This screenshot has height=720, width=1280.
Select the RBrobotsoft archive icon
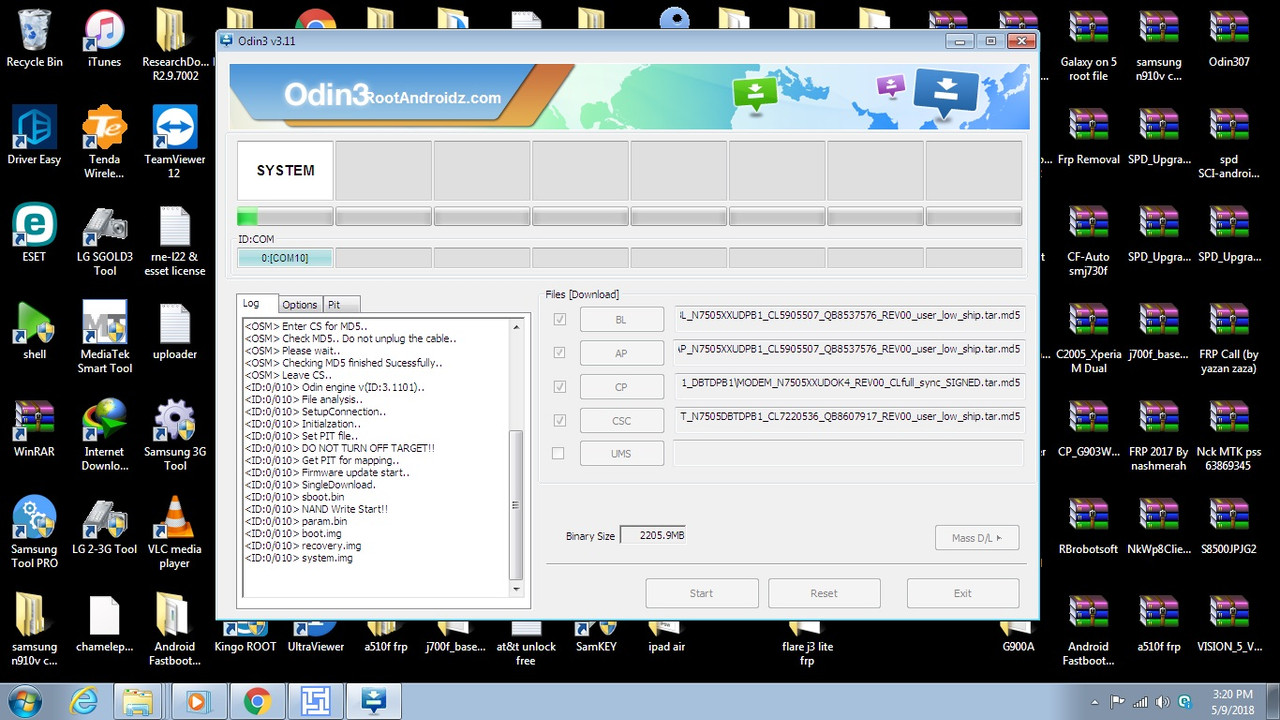[1088, 526]
